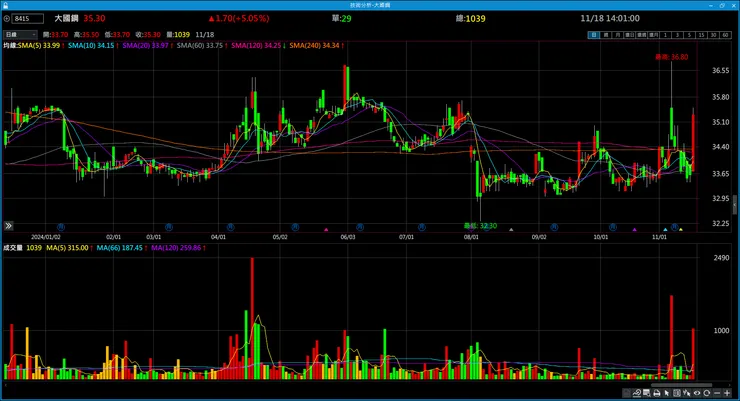The image size is (740, 401).
Task: Open the 日線 chart period dropdown
Action: pos(20,35)
